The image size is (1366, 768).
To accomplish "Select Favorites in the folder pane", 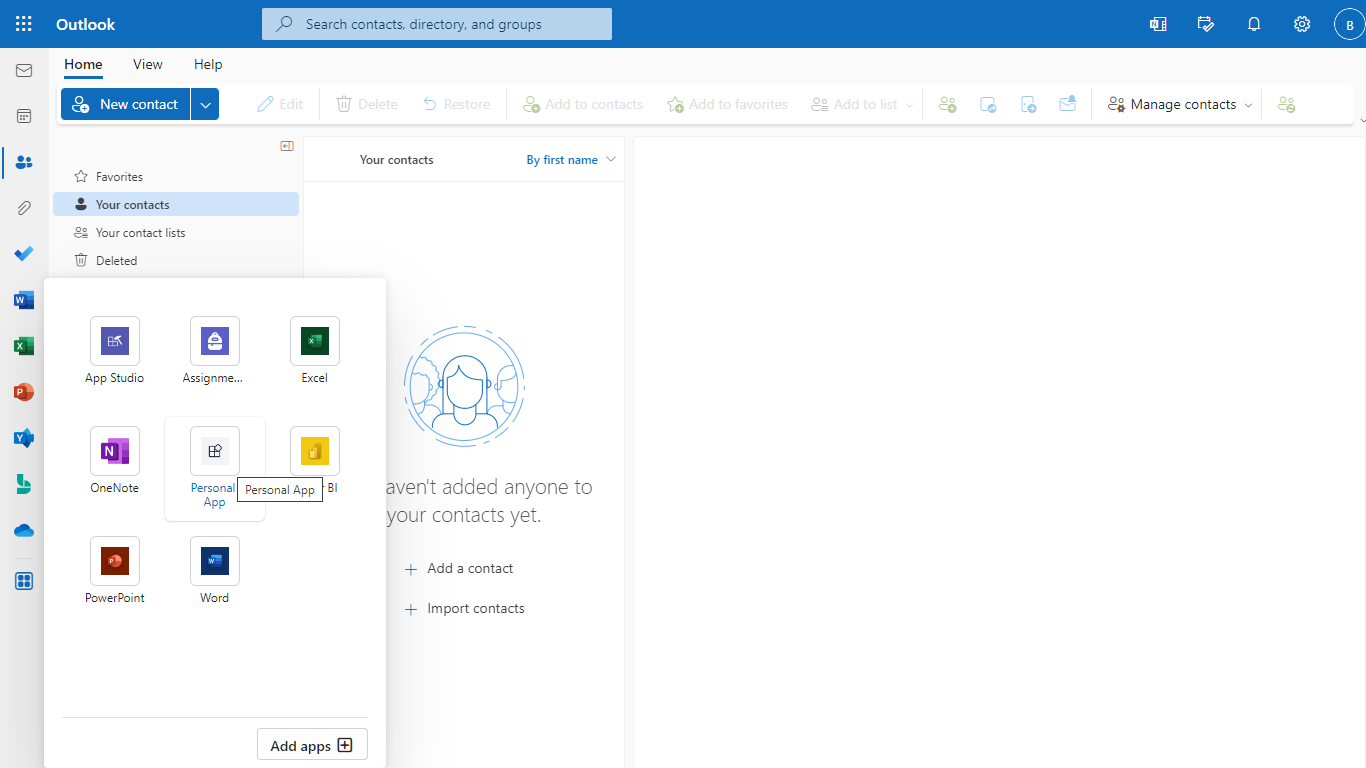I will 176,176.
